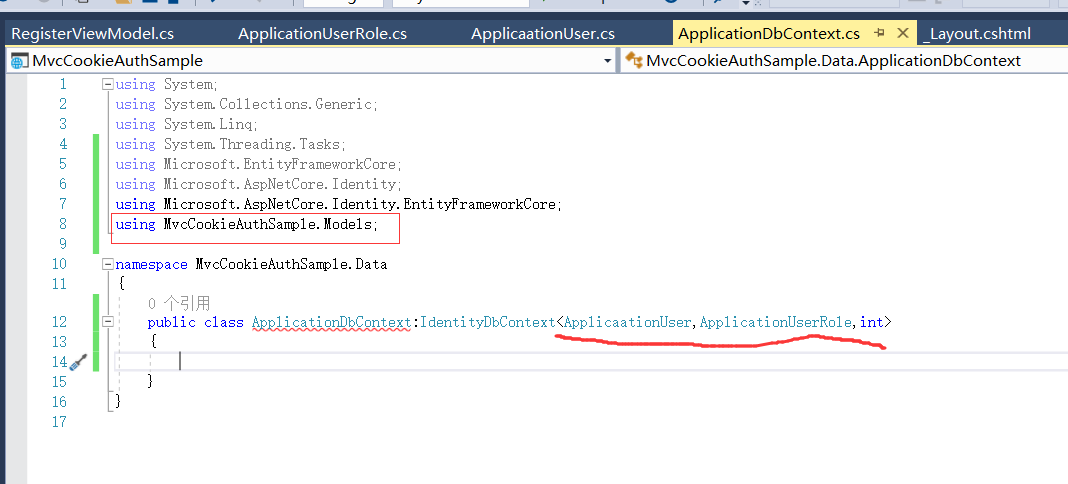This screenshot has height=484, width=1068.
Task: Click the 'using System.Linq;' line
Action: pos(187,124)
